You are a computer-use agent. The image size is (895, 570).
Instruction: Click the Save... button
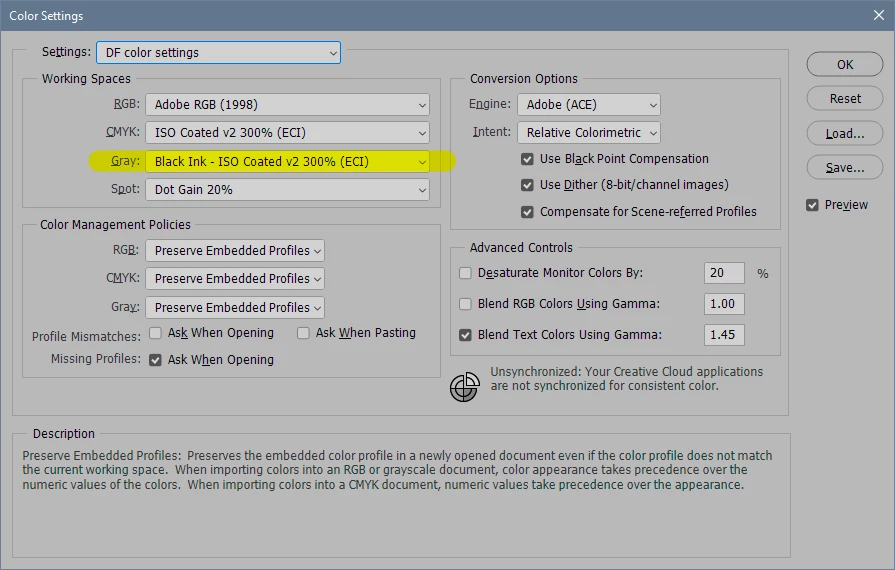click(845, 168)
